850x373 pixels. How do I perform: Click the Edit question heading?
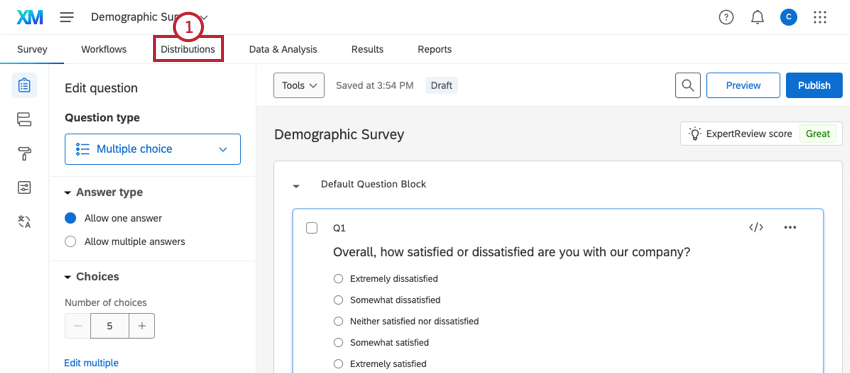tap(101, 88)
